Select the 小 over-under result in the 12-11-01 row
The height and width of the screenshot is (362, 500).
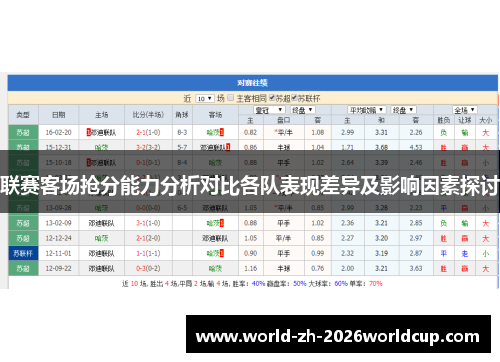click(x=486, y=254)
